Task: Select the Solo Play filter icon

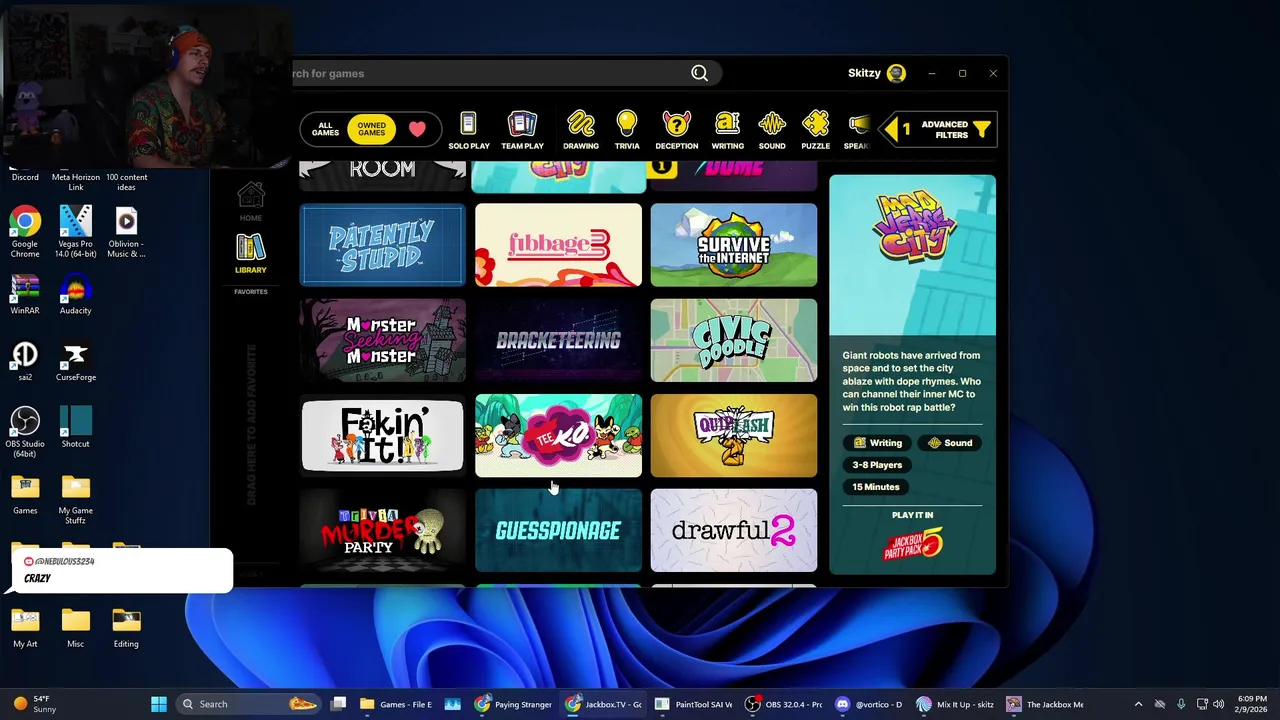Action: click(x=468, y=131)
